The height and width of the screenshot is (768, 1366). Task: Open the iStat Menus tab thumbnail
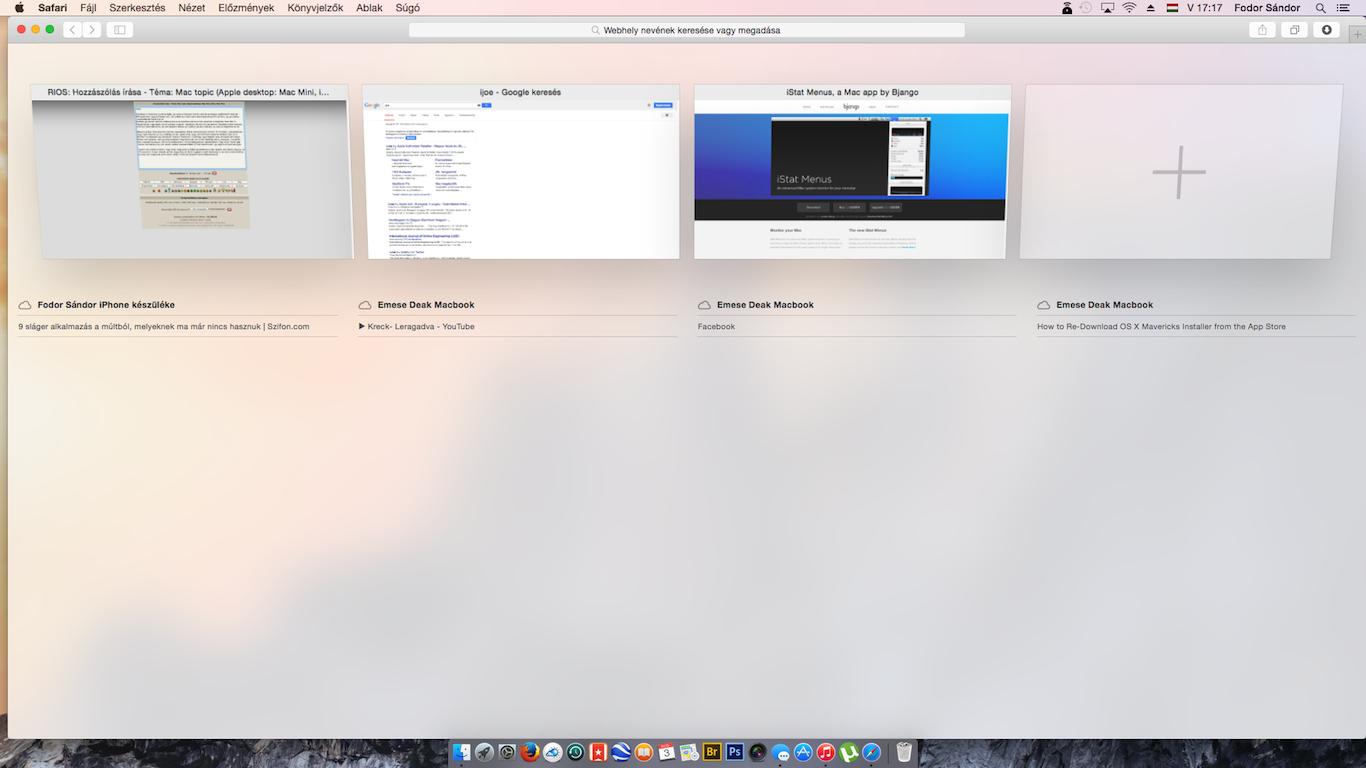click(852, 171)
